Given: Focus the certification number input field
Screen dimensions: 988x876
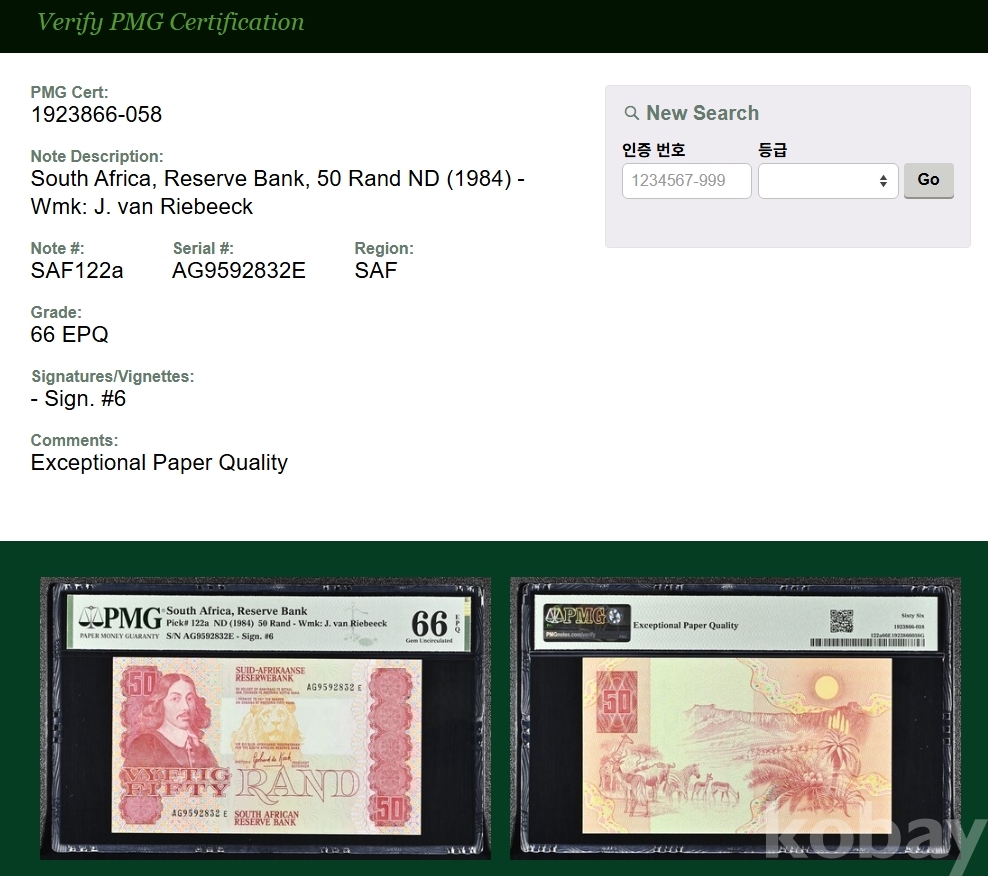Looking at the screenshot, I should point(686,181).
